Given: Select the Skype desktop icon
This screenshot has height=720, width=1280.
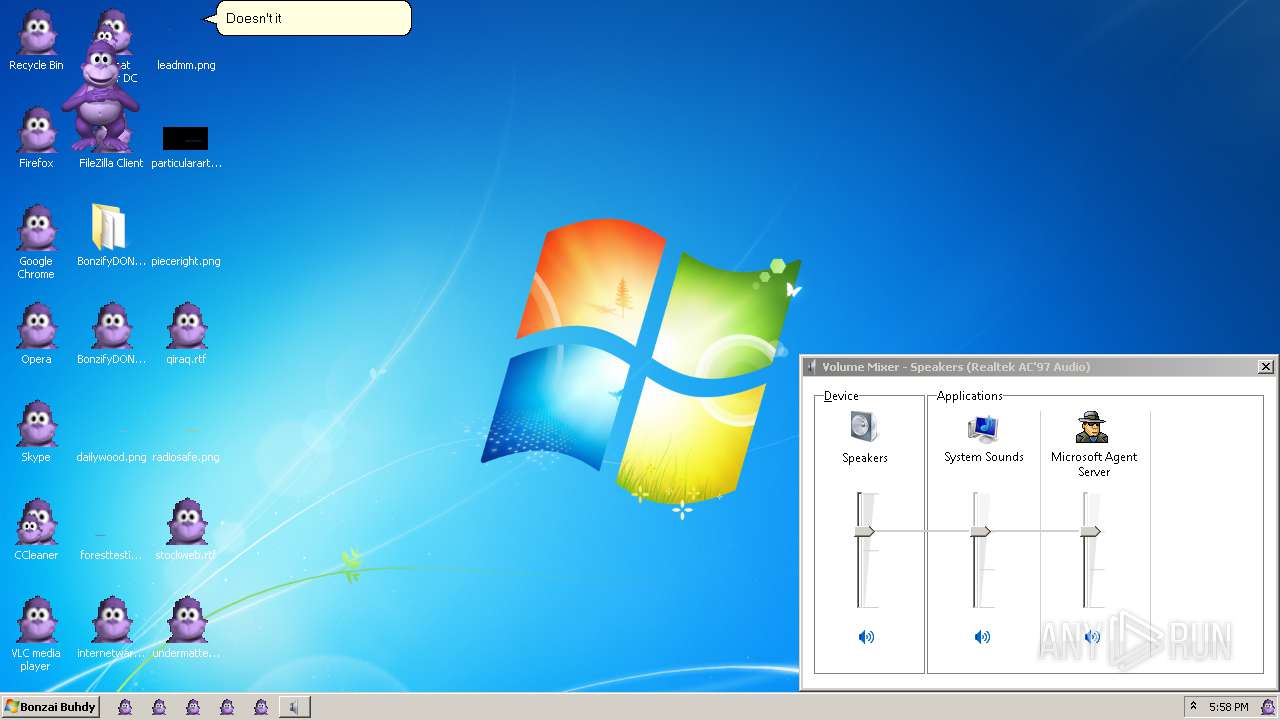Looking at the screenshot, I should (x=36, y=433).
